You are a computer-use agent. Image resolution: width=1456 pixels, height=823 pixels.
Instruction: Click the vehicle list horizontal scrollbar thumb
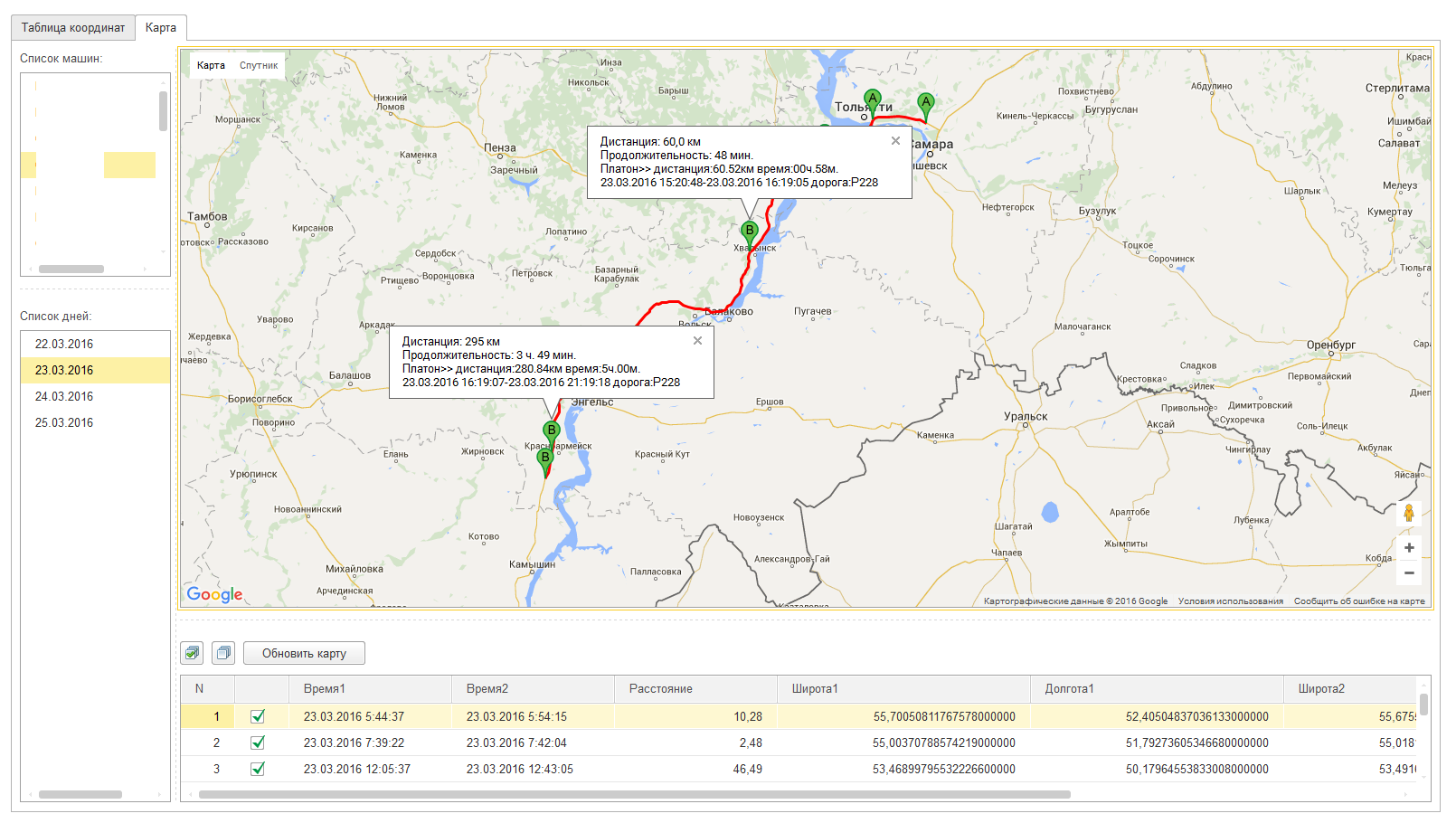71,269
